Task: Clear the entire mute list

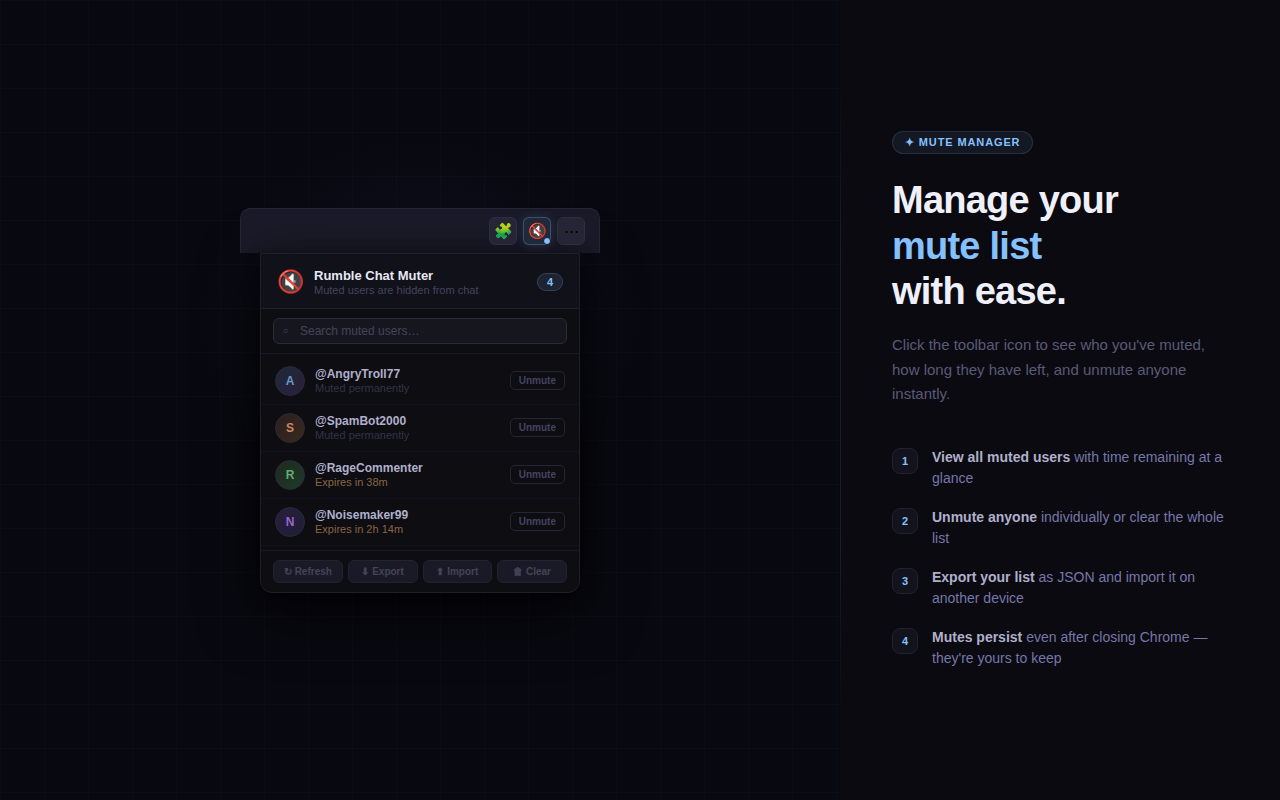Action: (531, 571)
